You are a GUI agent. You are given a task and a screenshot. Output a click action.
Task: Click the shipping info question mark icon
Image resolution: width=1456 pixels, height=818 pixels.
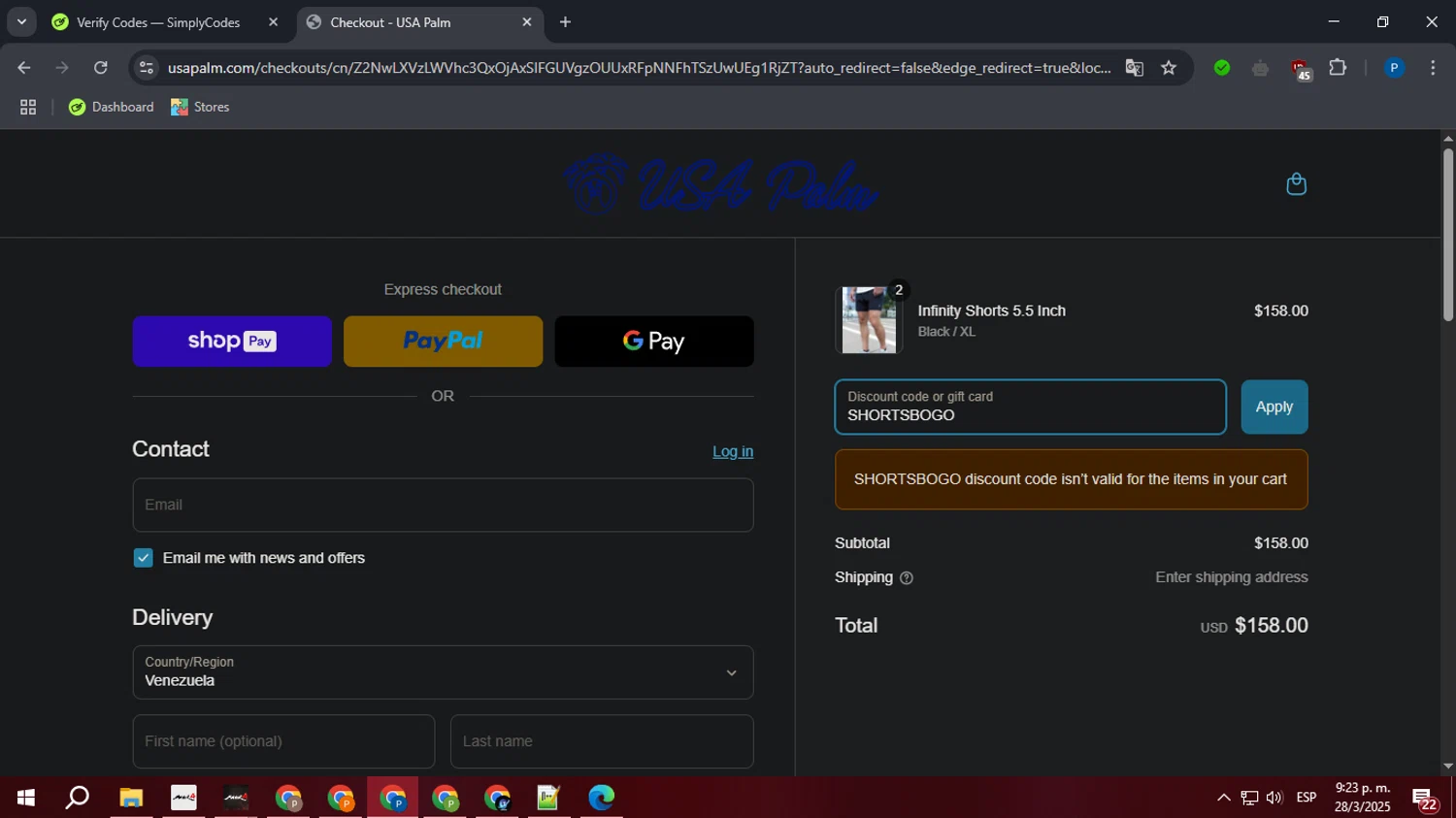pyautogui.click(x=907, y=578)
